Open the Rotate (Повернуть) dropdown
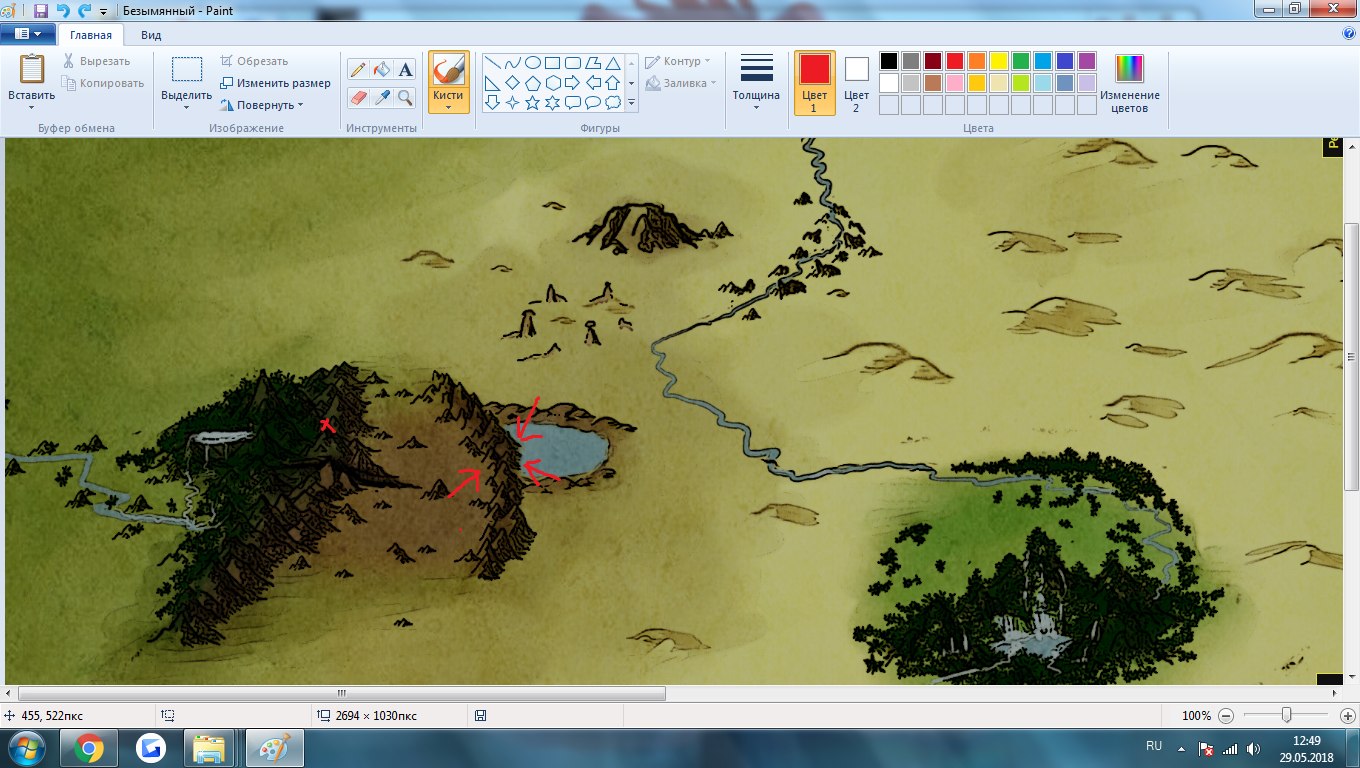Image resolution: width=1360 pixels, height=768 pixels. (x=261, y=105)
